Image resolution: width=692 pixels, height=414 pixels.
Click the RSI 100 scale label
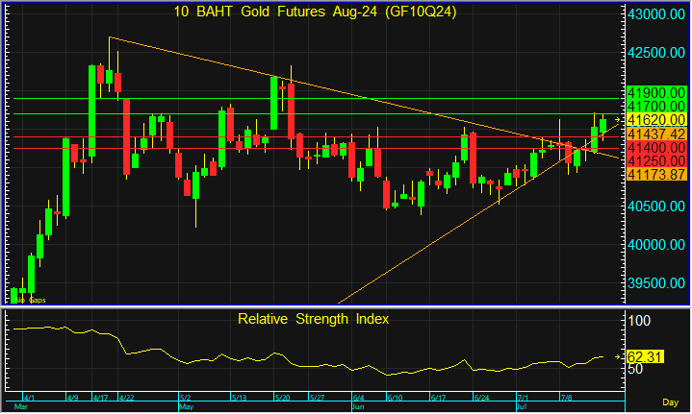pyautogui.click(x=638, y=320)
